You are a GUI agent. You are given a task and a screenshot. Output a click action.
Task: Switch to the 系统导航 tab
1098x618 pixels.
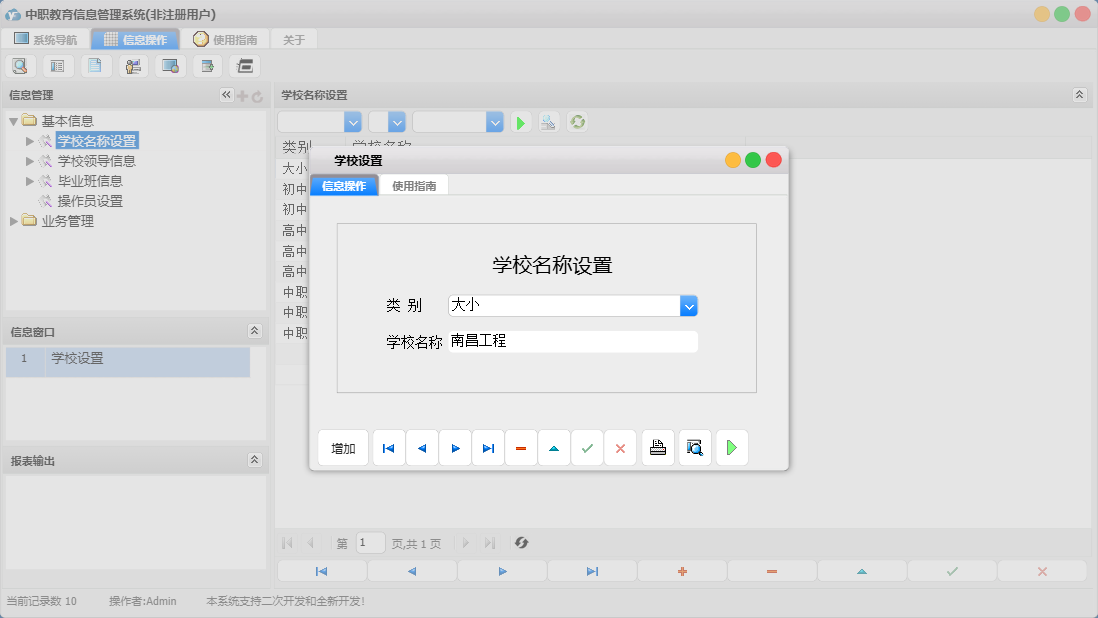coord(44,39)
